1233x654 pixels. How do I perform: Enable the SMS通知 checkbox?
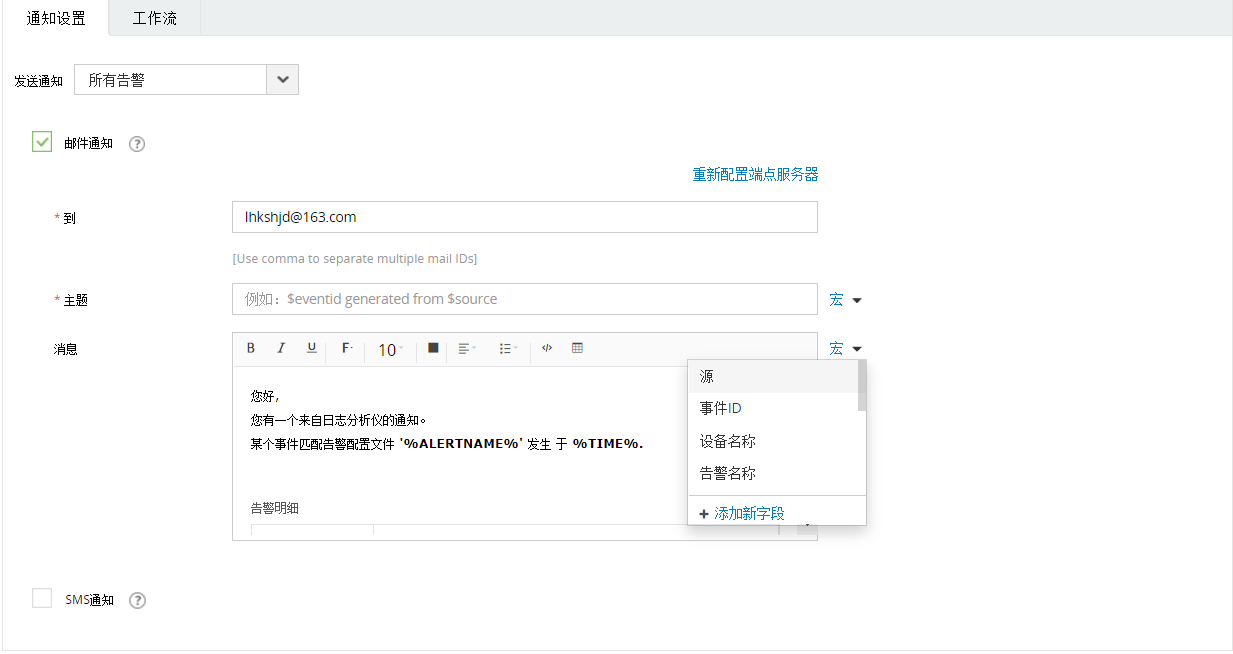(x=42, y=599)
